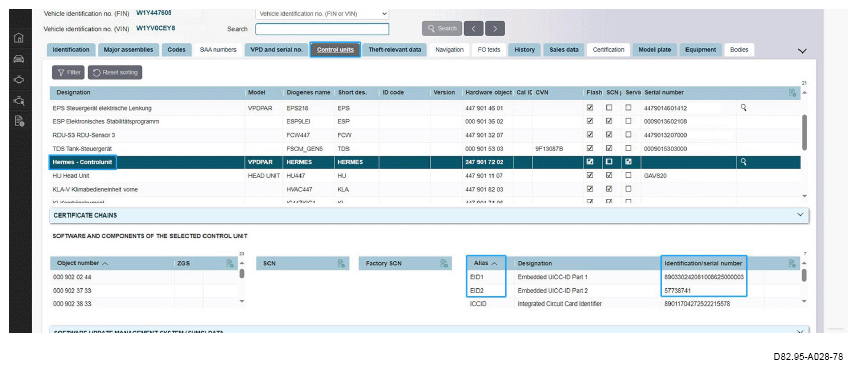Click the control units table vertical scrollbar
Viewport: 857px width, 369px height.
pyautogui.click(x=804, y=132)
